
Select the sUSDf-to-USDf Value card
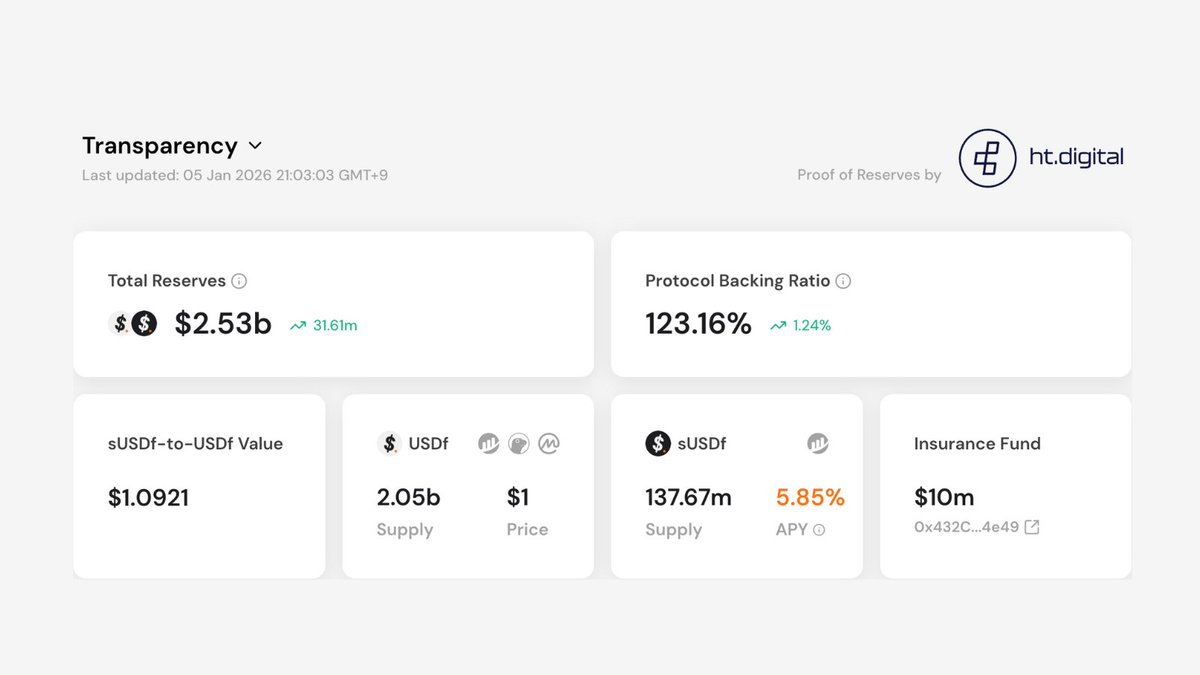coord(199,486)
